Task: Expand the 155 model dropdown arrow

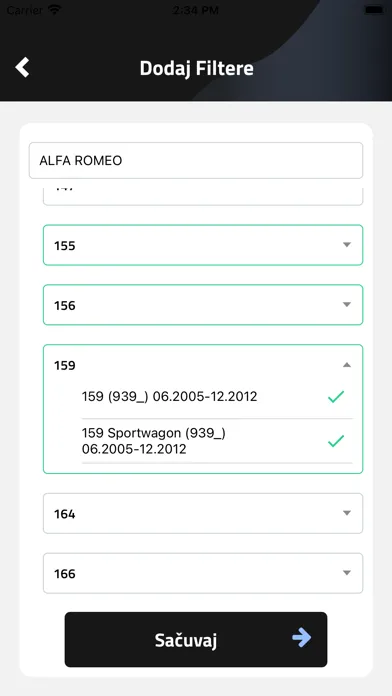Action: pos(347,245)
